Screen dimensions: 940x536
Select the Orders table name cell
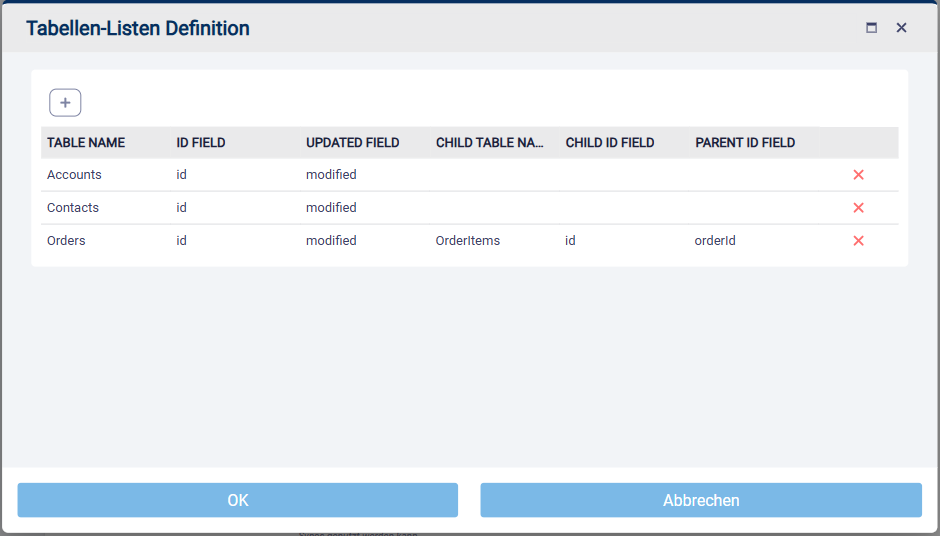click(x=66, y=241)
